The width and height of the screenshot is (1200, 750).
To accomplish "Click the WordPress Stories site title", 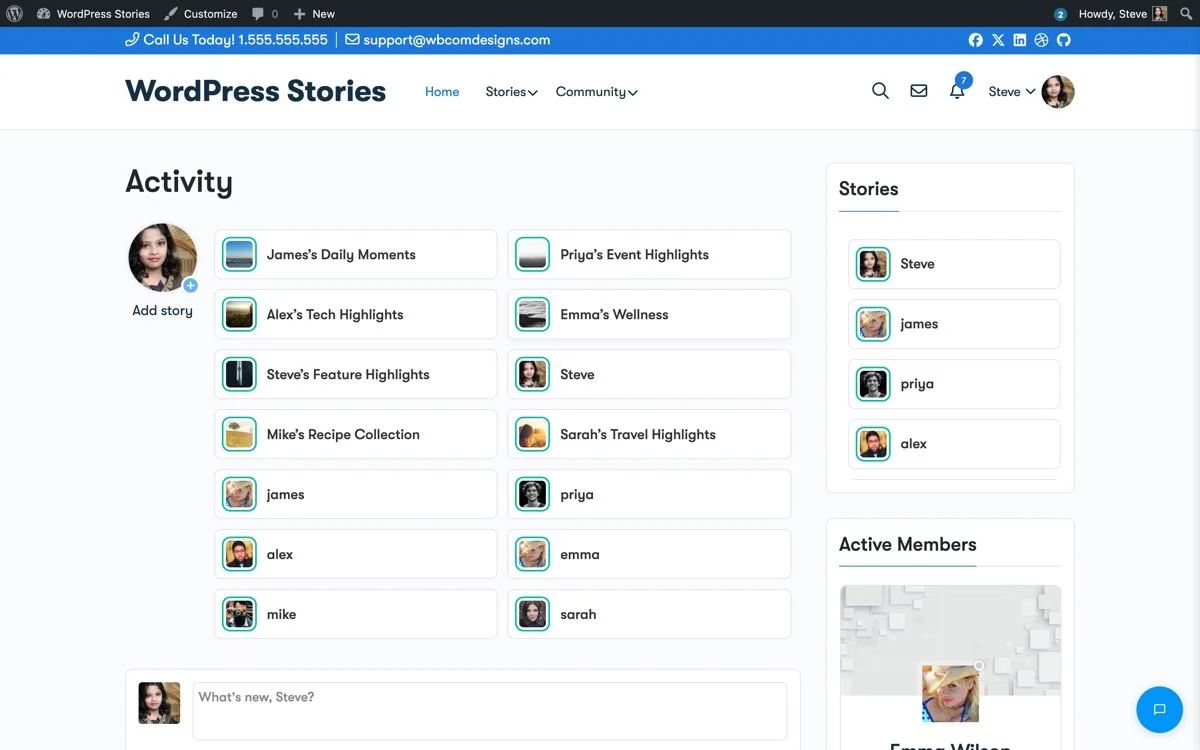I will tap(255, 91).
